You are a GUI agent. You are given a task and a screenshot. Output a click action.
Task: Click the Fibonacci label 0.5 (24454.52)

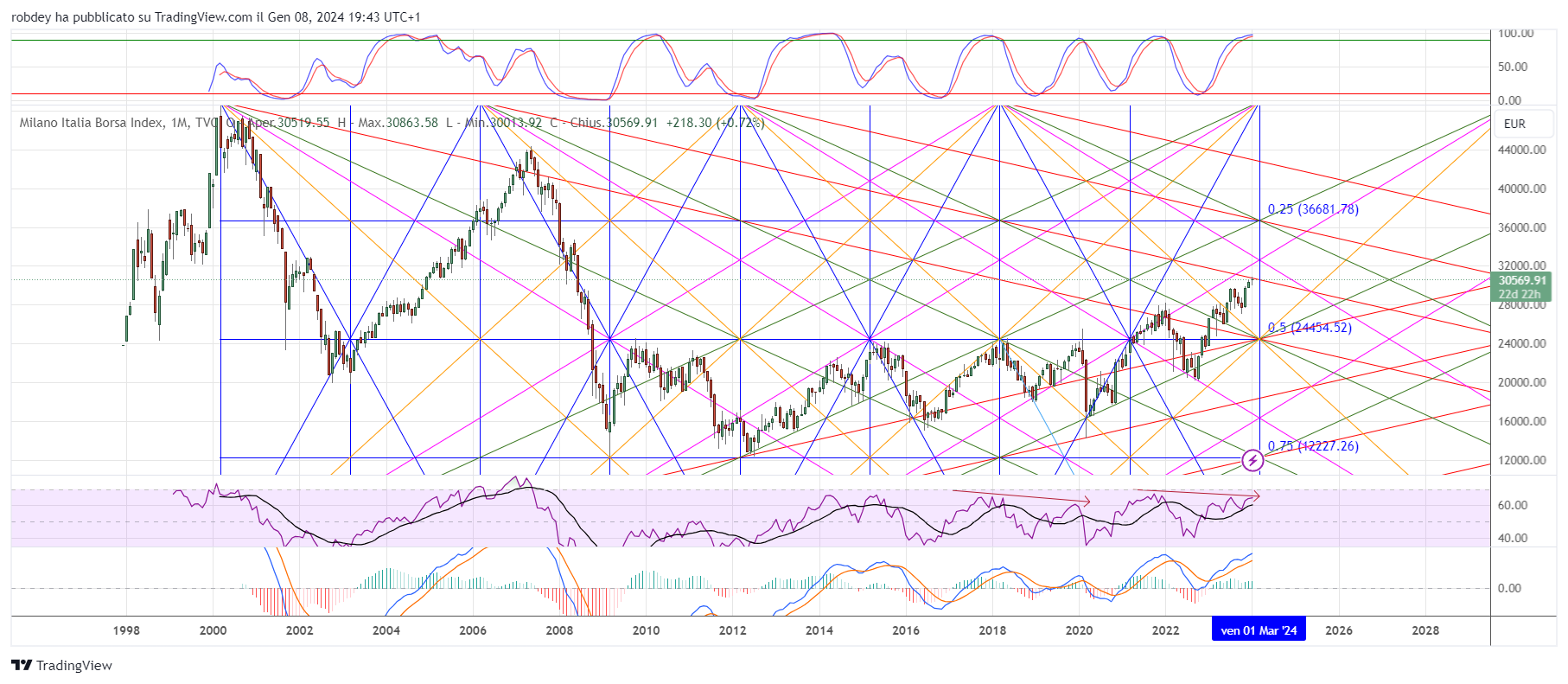pyautogui.click(x=1310, y=328)
